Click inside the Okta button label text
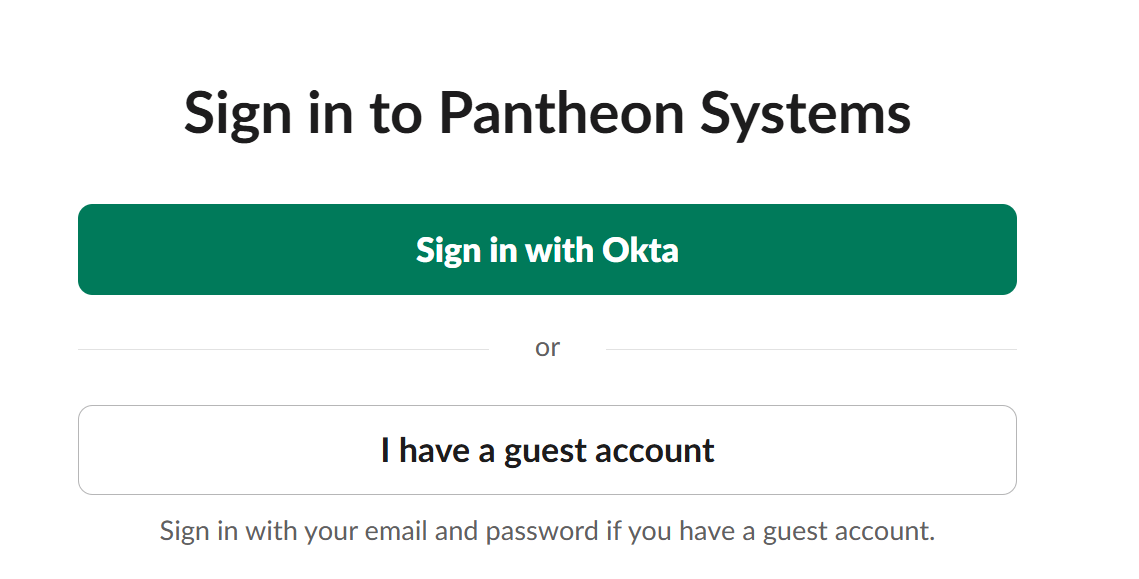Image resolution: width=1139 pixels, height=579 pixels. [547, 250]
